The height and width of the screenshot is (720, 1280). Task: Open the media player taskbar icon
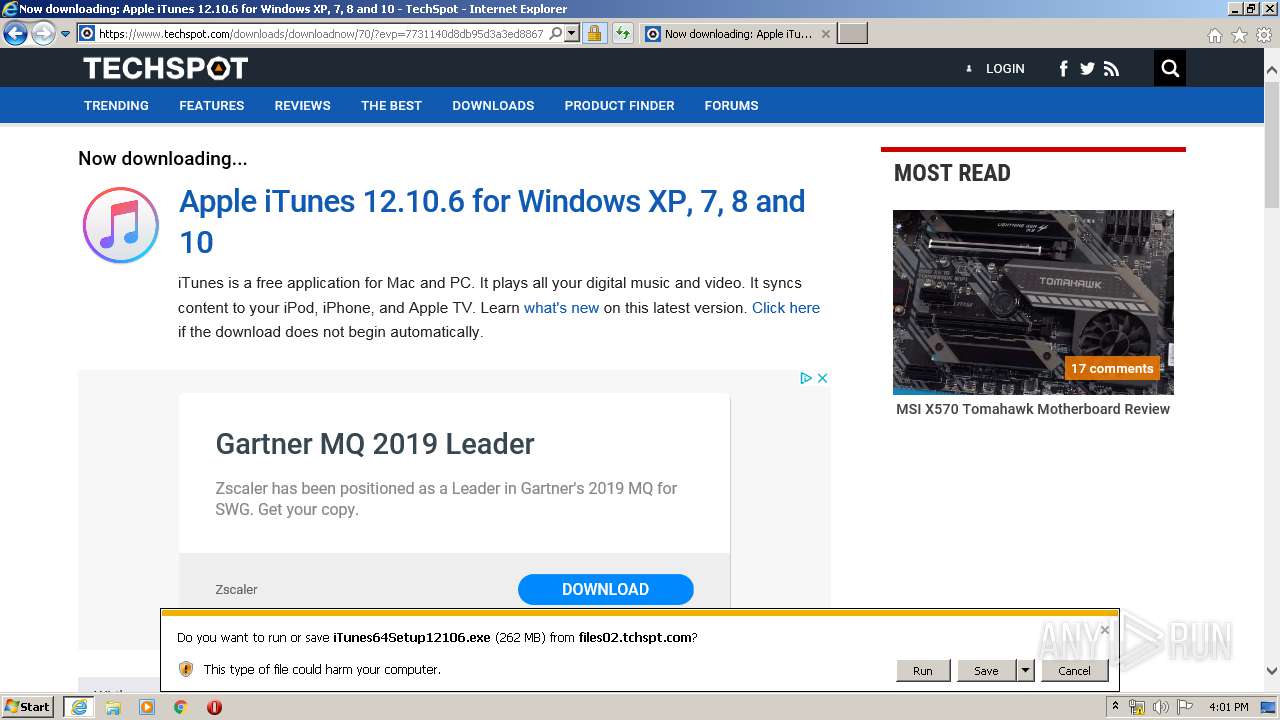(x=147, y=707)
